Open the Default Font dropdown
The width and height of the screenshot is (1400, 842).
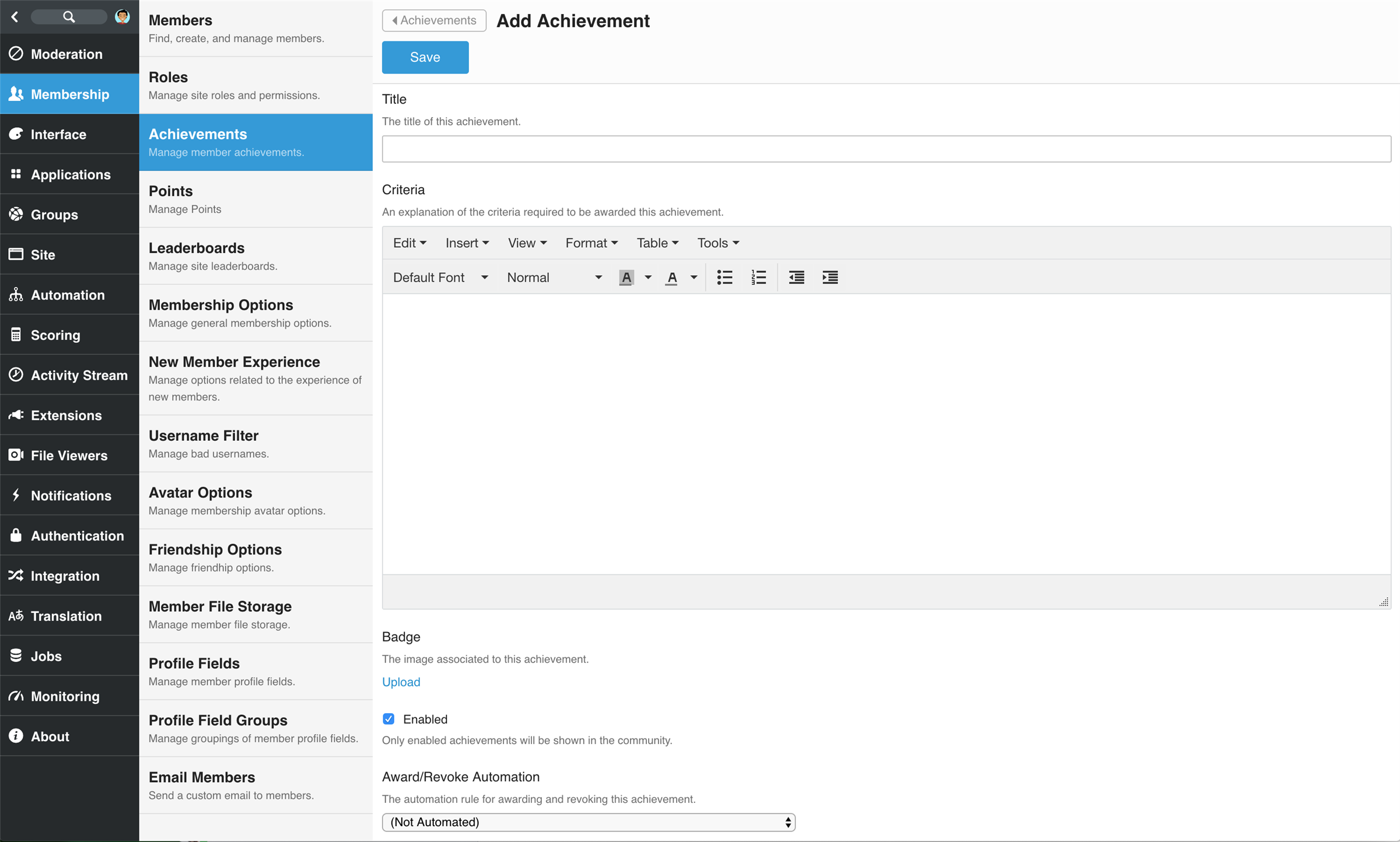tap(440, 278)
